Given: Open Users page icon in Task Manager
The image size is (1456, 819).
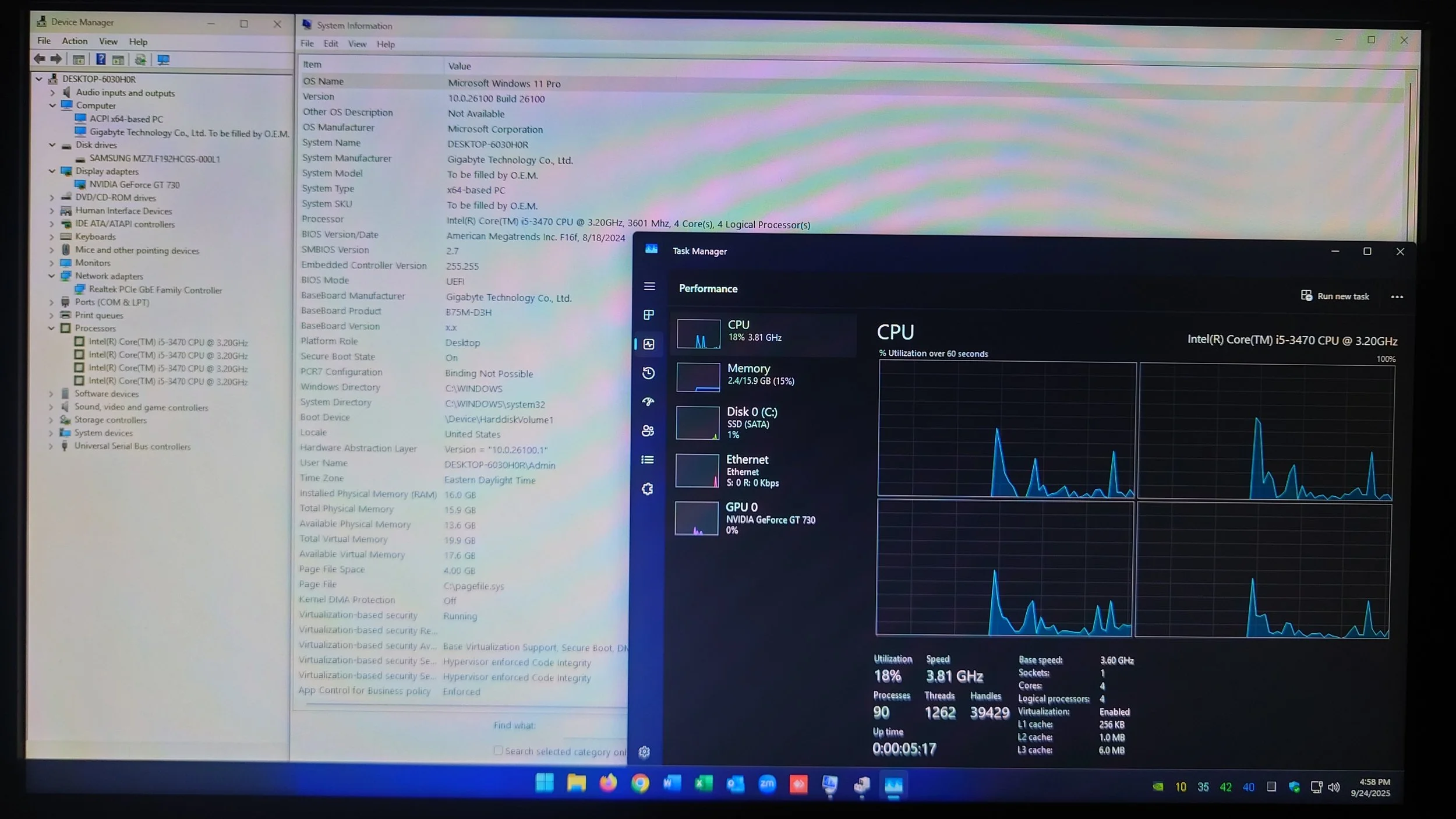Looking at the screenshot, I should click(x=648, y=430).
